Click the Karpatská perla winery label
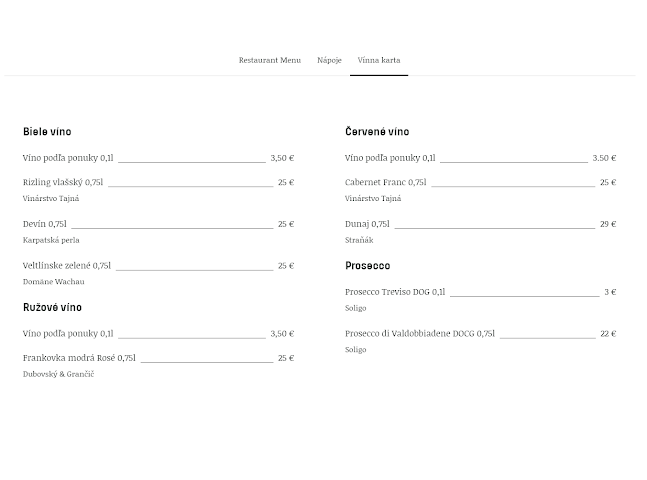 pyautogui.click(x=51, y=240)
